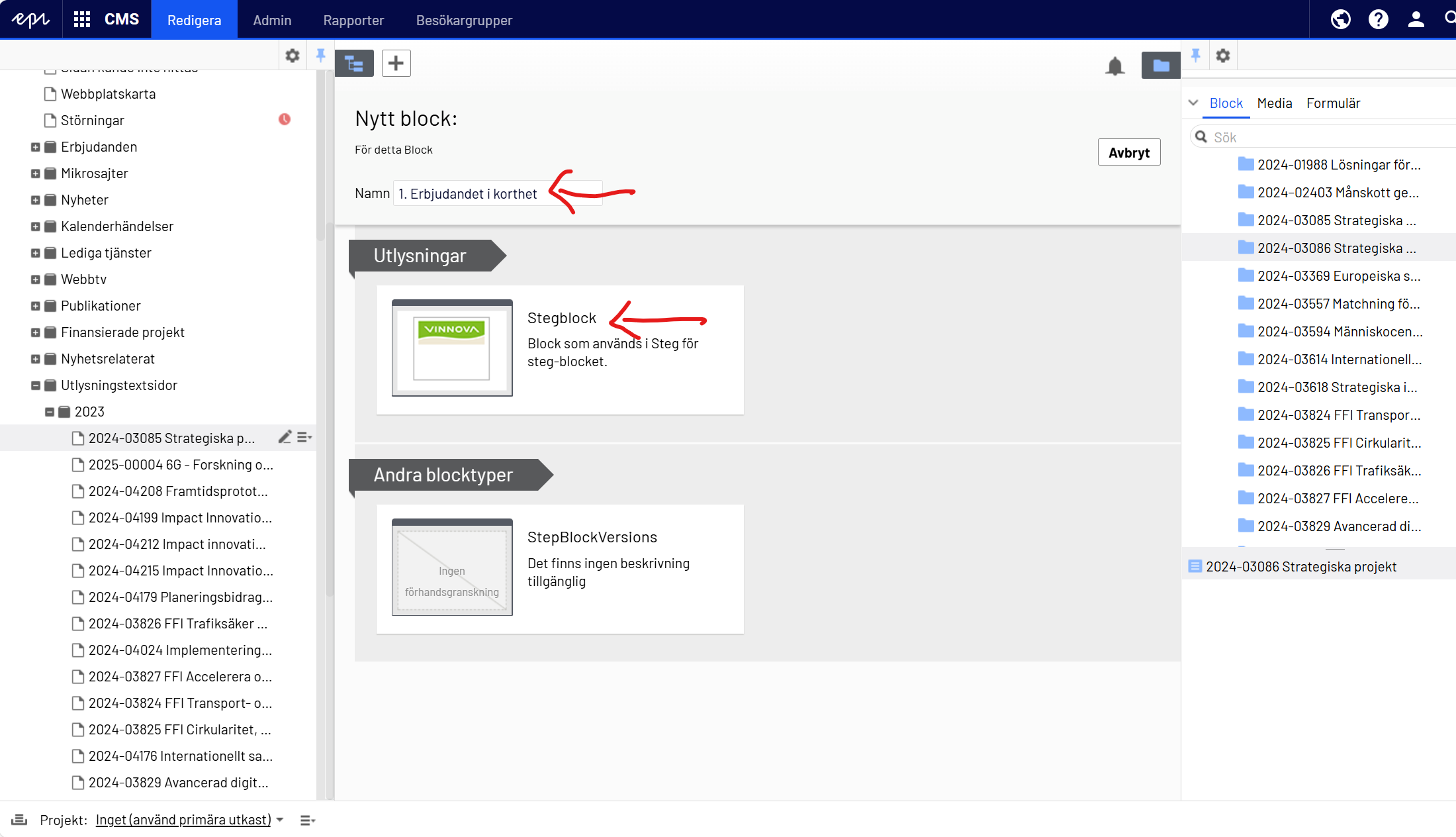This screenshot has height=837, width=1456.
Task: Switch to the Media tab
Action: (x=1274, y=103)
